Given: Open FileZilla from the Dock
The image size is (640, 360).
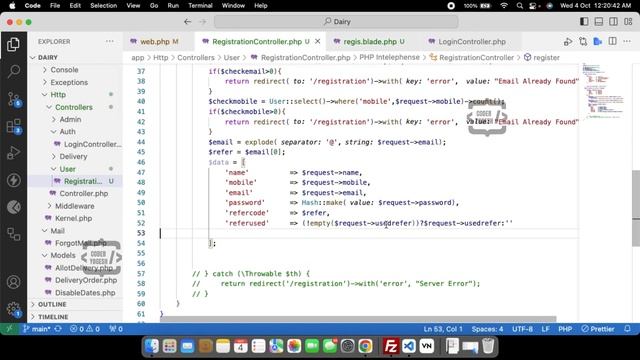Looking at the screenshot, I should pyautogui.click(x=390, y=347).
